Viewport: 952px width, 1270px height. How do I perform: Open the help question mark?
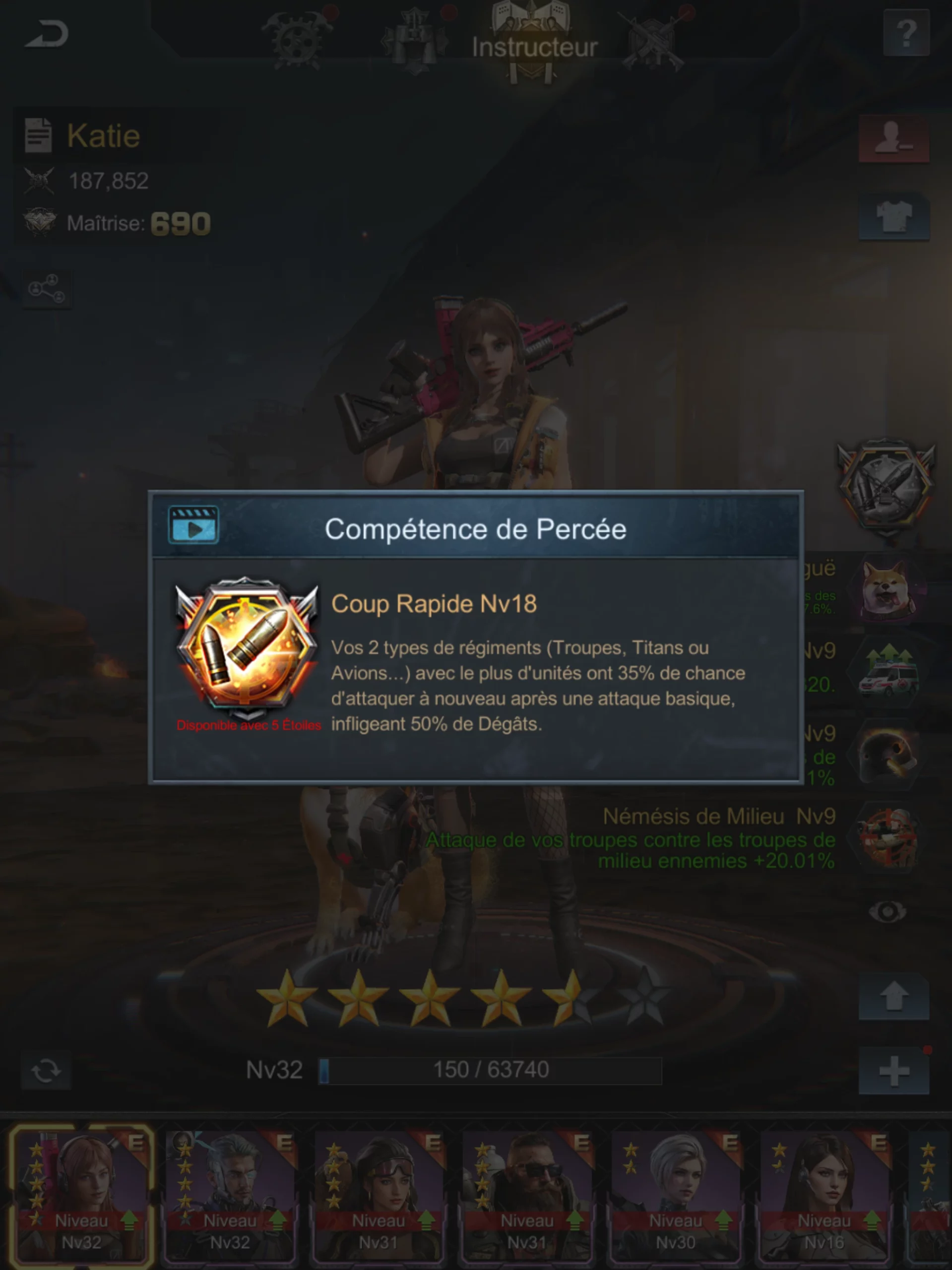pos(906,34)
